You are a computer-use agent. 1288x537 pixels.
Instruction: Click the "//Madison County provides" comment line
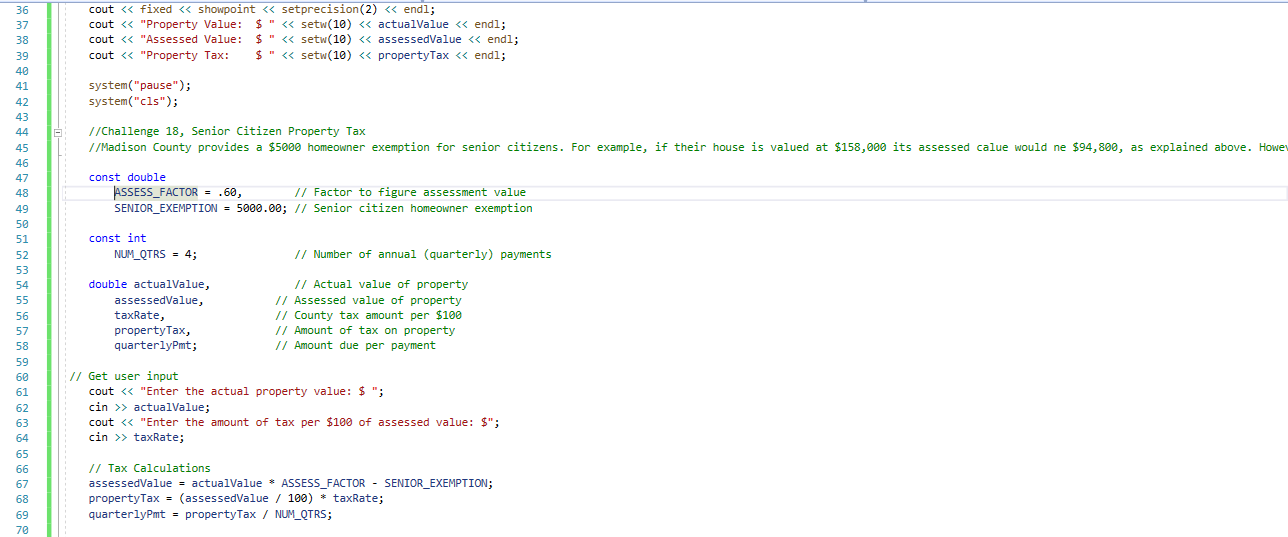(x=688, y=147)
